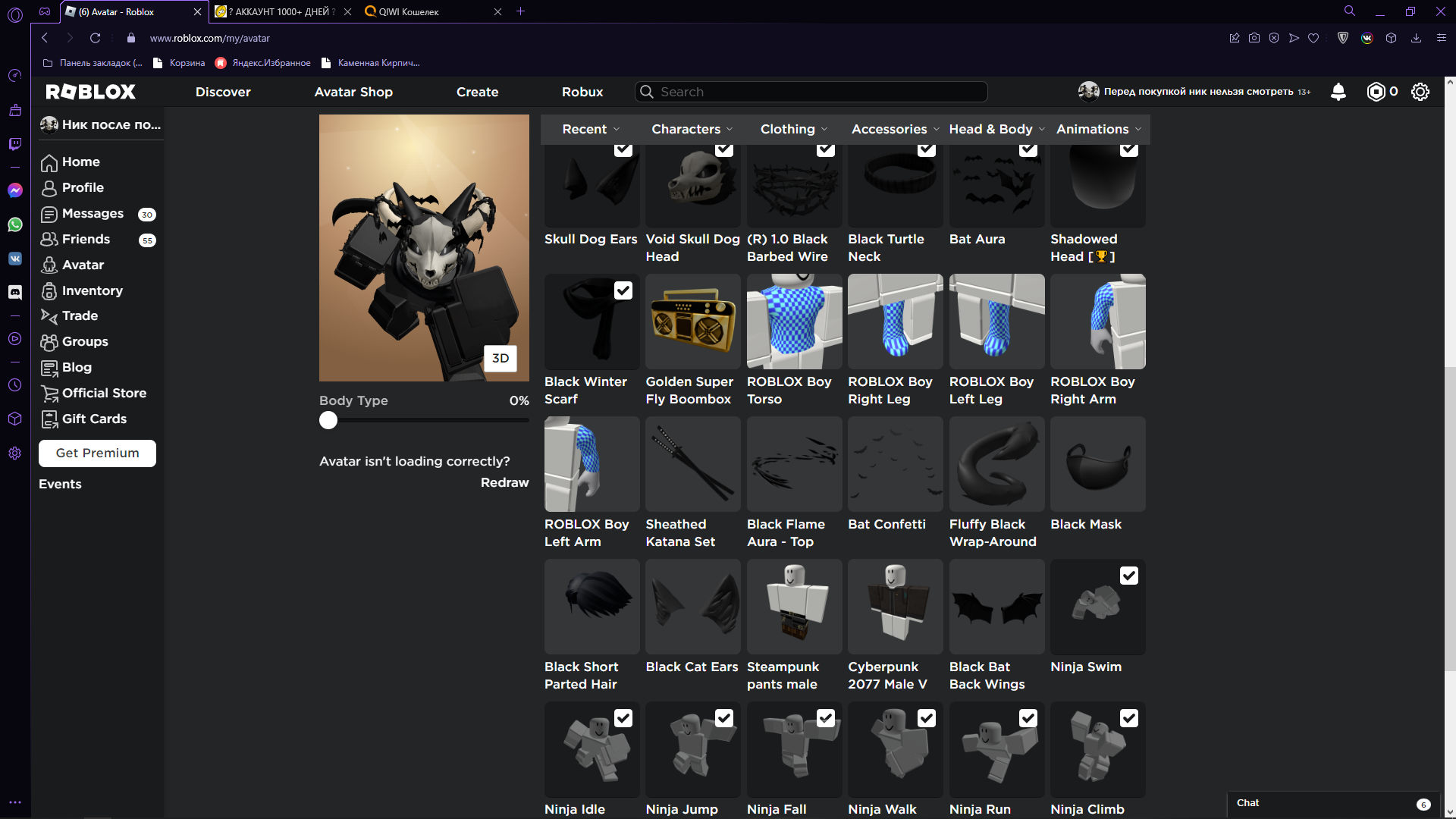Uncheck the Ninja Jump animation

(724, 718)
